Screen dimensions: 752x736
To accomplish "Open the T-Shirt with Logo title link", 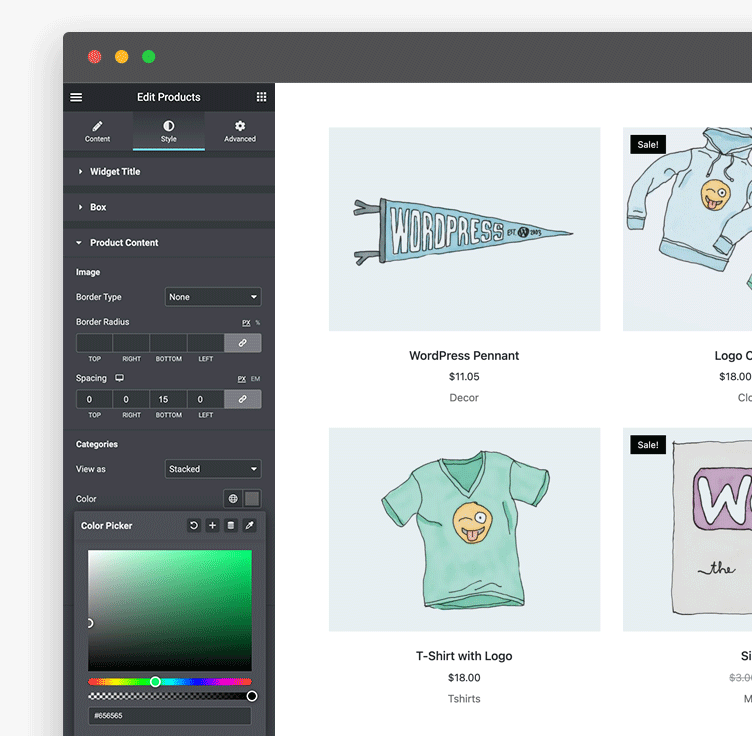I will coord(464,656).
